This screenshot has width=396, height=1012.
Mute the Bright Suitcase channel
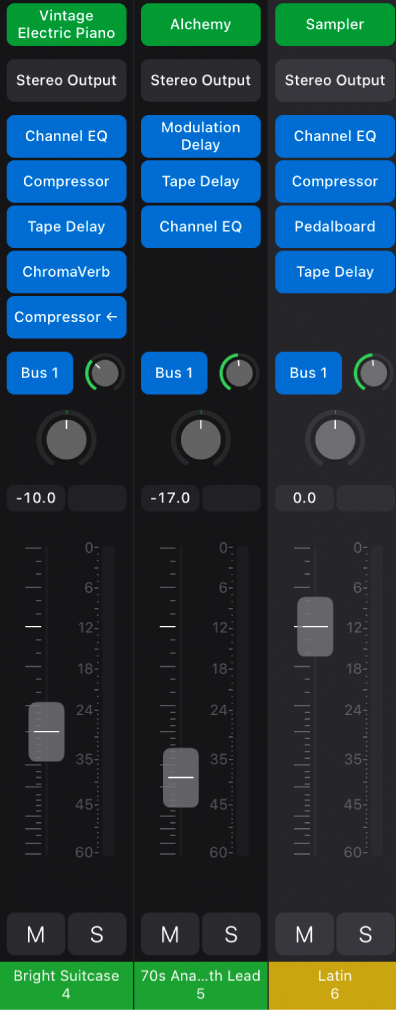coord(35,934)
